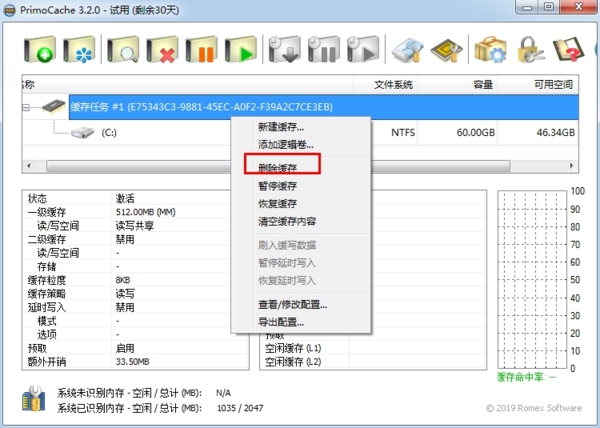
Task: Click the padlock with keys license icon
Action: (530, 49)
